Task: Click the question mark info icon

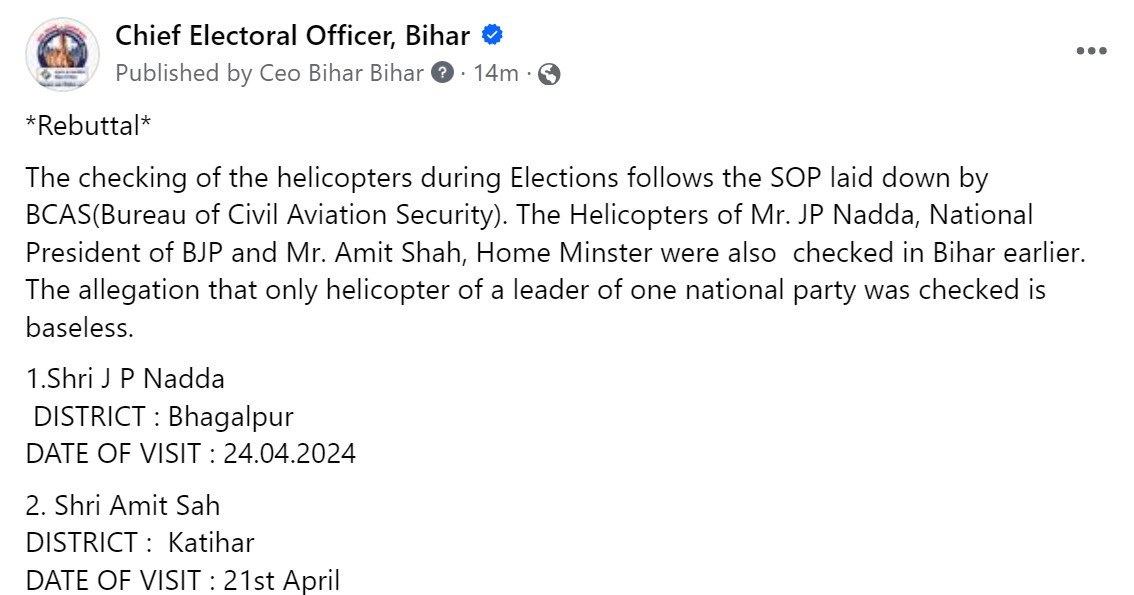Action: 442,72
